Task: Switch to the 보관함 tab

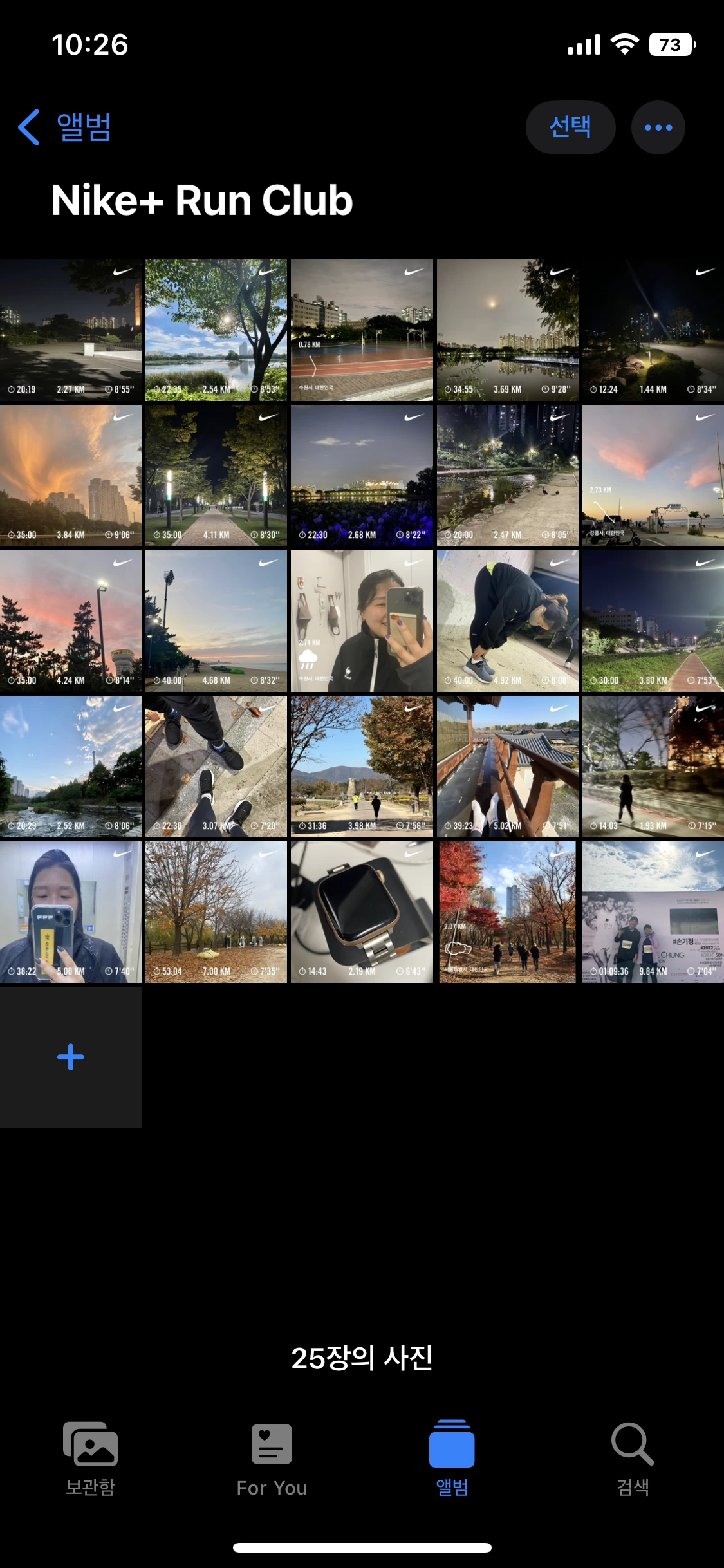Action: 91,1459
